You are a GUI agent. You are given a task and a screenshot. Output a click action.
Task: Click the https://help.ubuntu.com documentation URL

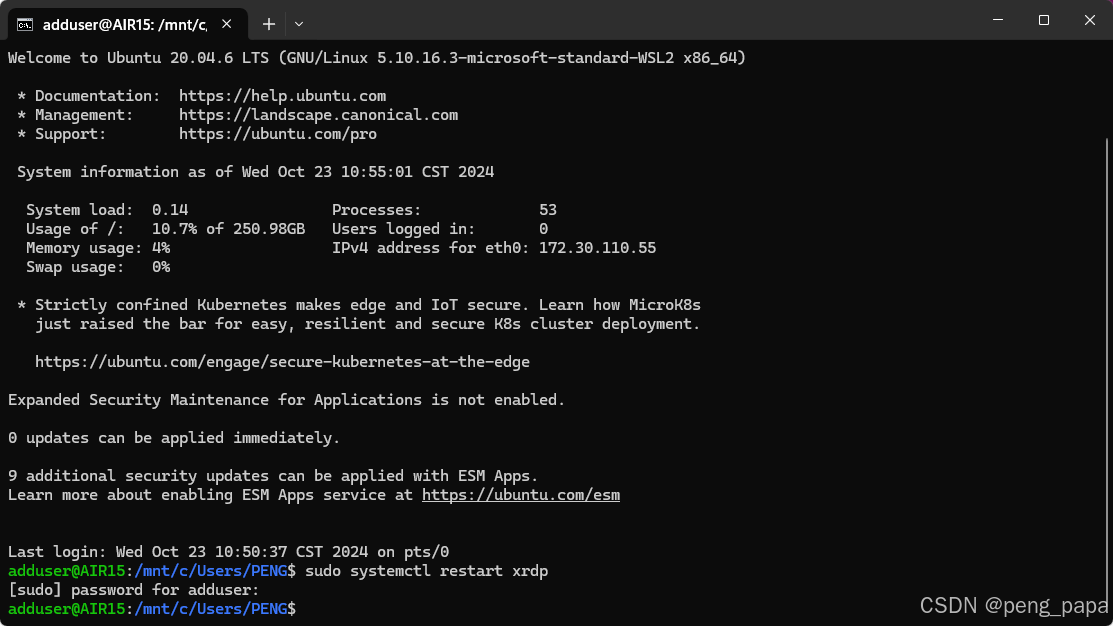point(283,96)
